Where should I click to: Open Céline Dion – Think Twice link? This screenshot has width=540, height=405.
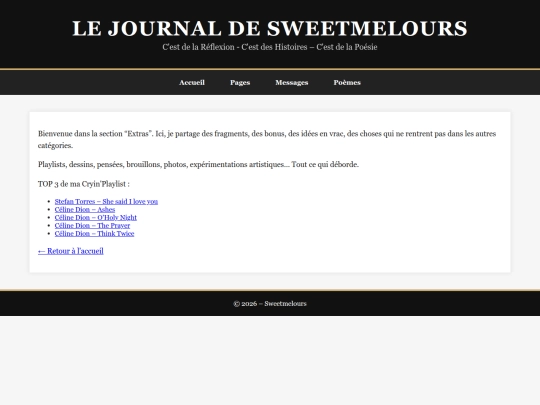[x=94, y=233]
